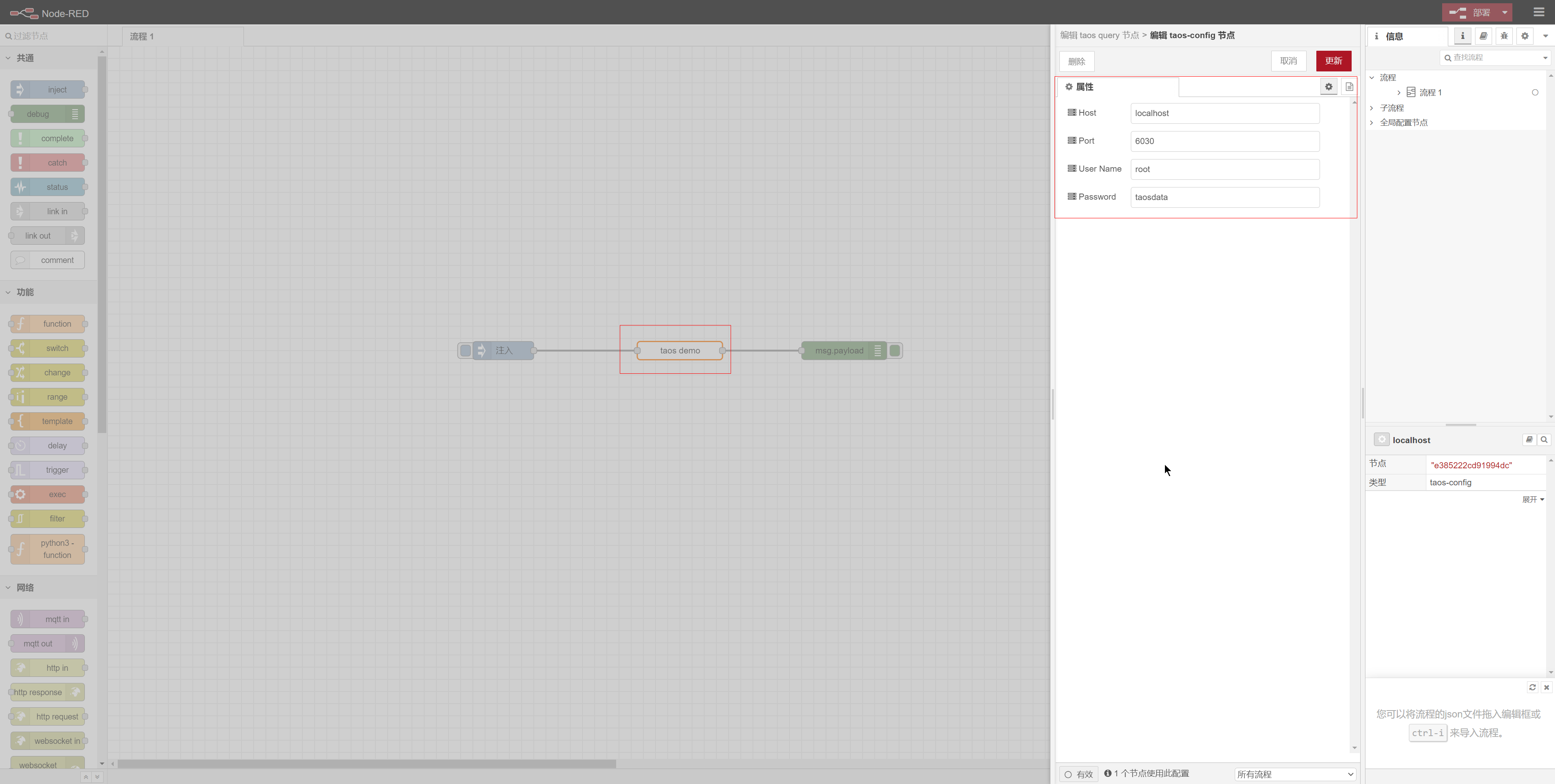The height and width of the screenshot is (784, 1555).
Task: Click the 删除 delete button
Action: click(1076, 61)
